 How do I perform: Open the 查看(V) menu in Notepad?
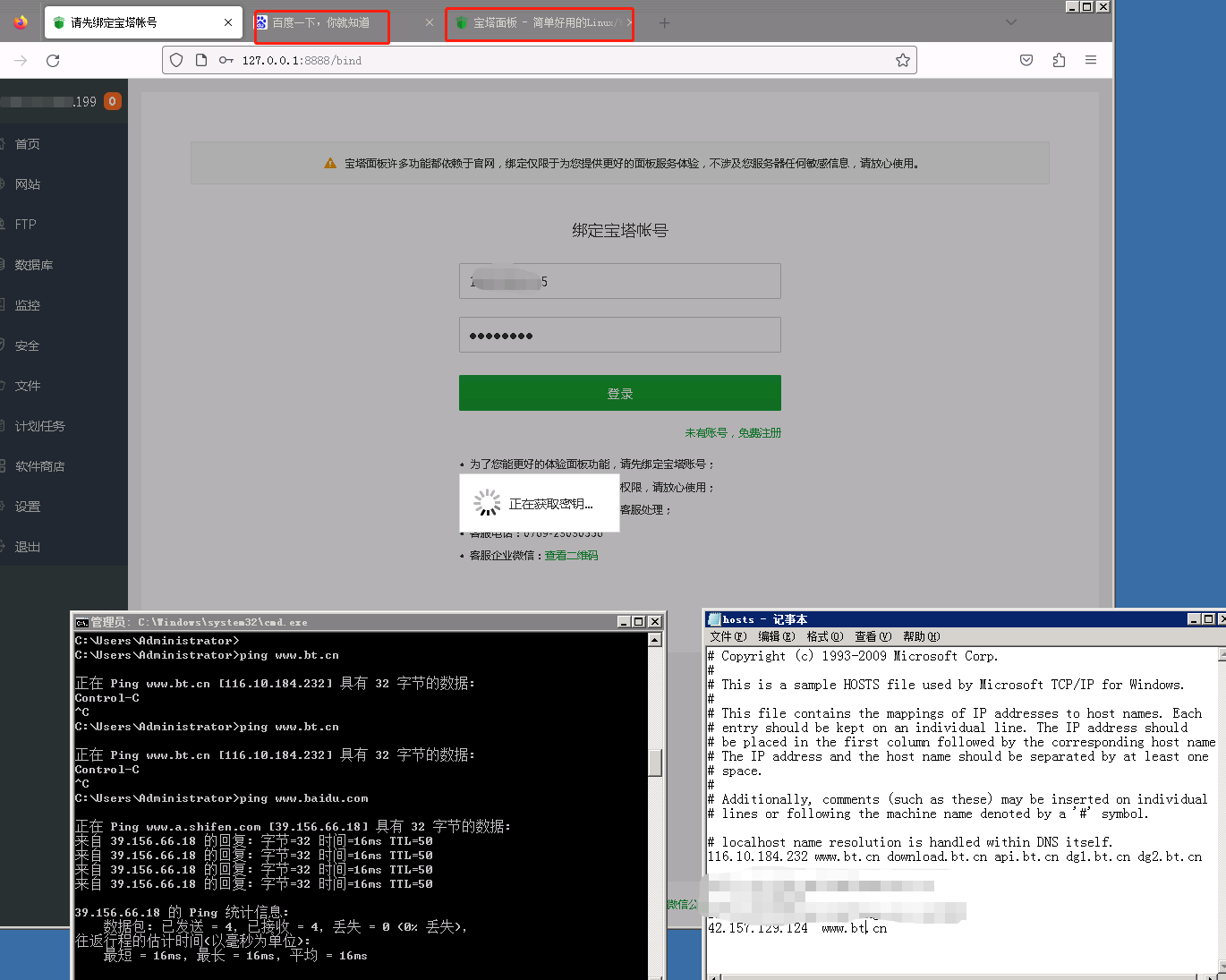873,636
